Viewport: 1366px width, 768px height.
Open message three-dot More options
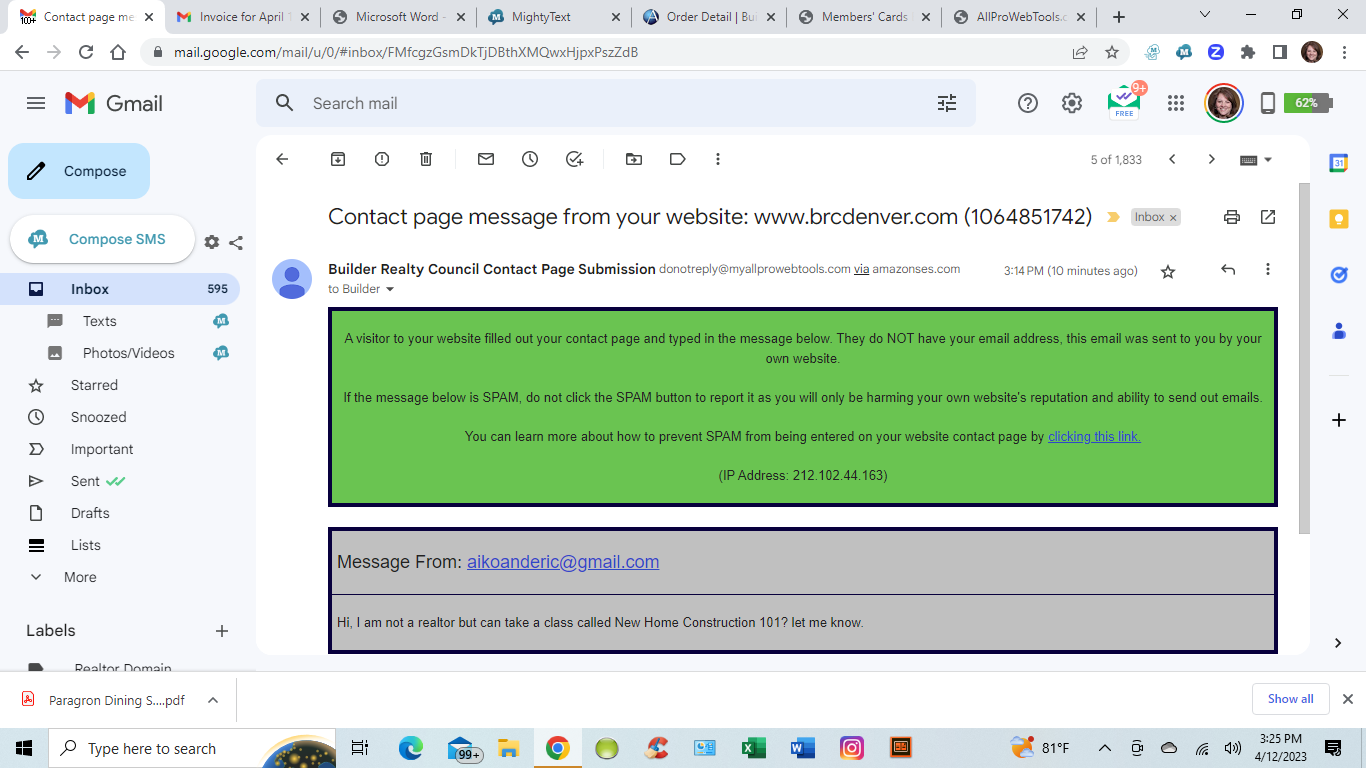pos(1268,270)
